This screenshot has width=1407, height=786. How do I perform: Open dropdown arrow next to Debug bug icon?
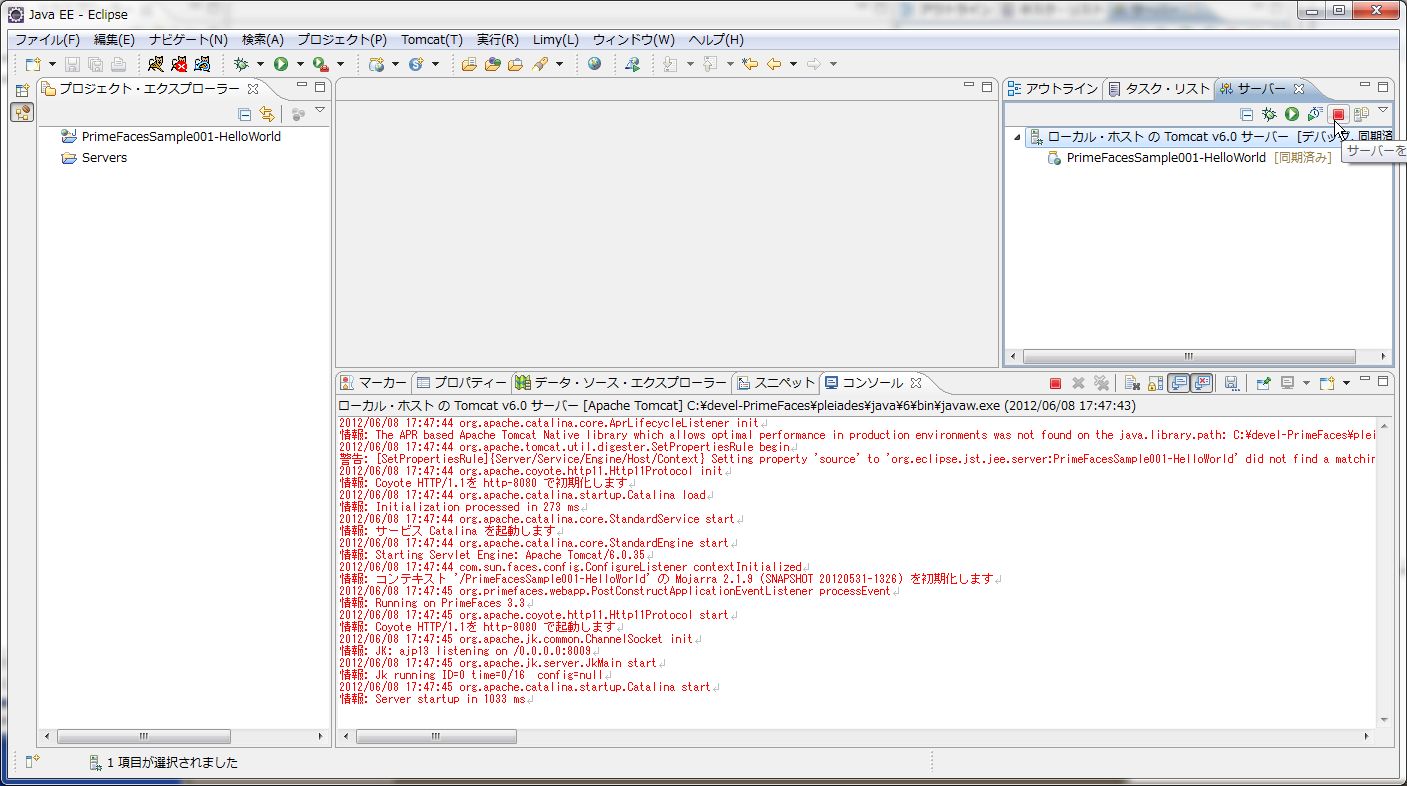click(260, 64)
